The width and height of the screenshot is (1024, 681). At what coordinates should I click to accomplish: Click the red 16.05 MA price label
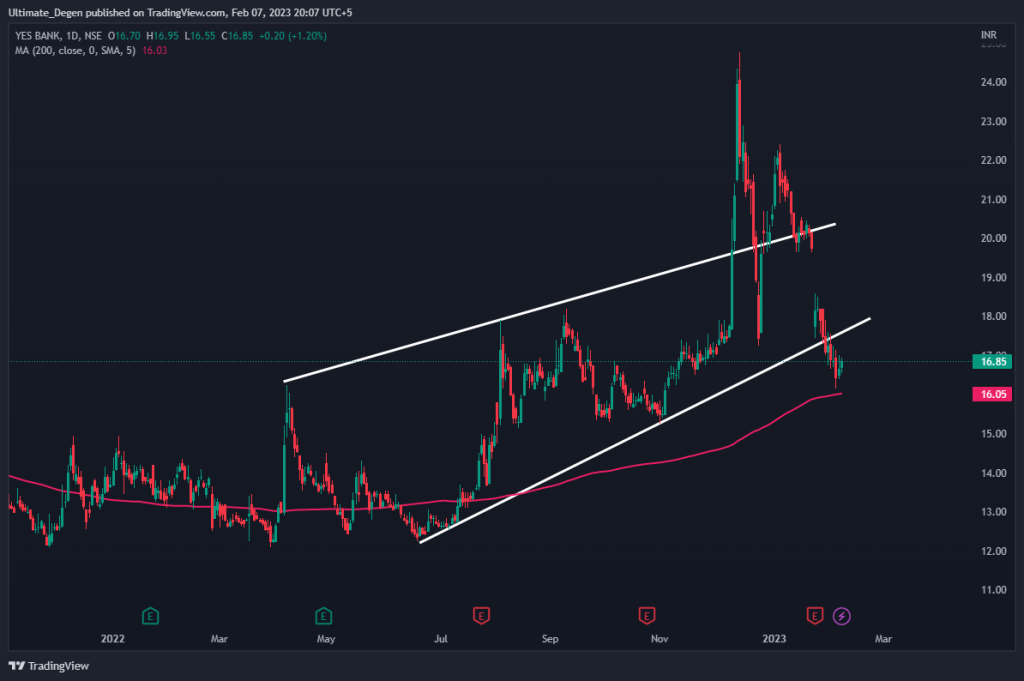click(x=993, y=394)
